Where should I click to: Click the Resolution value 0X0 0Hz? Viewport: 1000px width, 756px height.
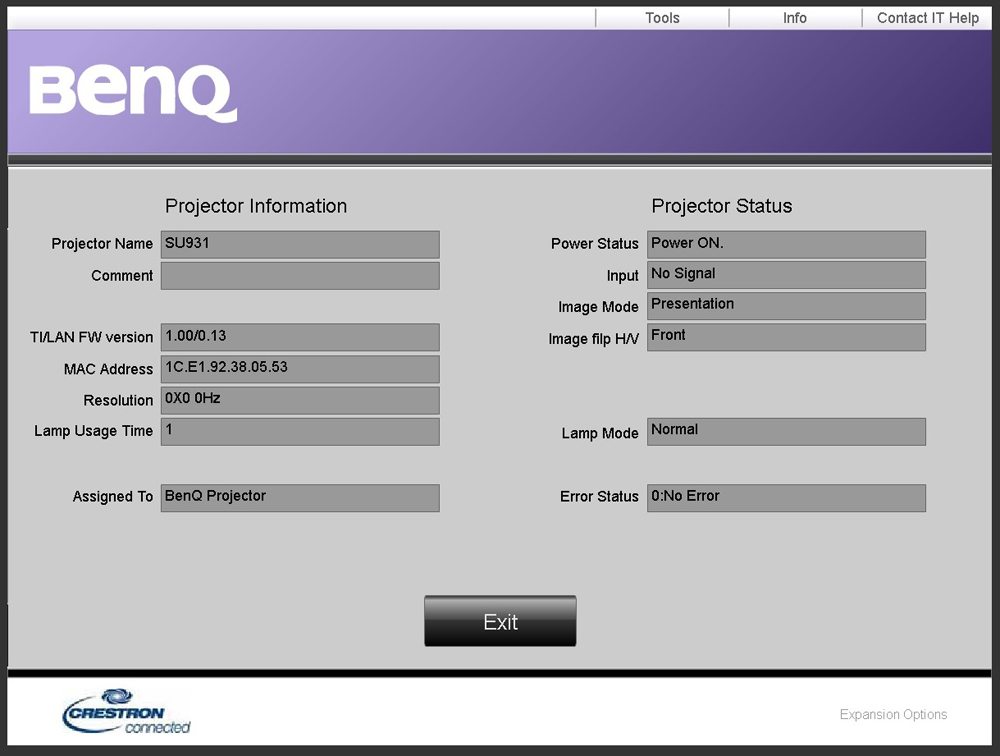pos(300,400)
